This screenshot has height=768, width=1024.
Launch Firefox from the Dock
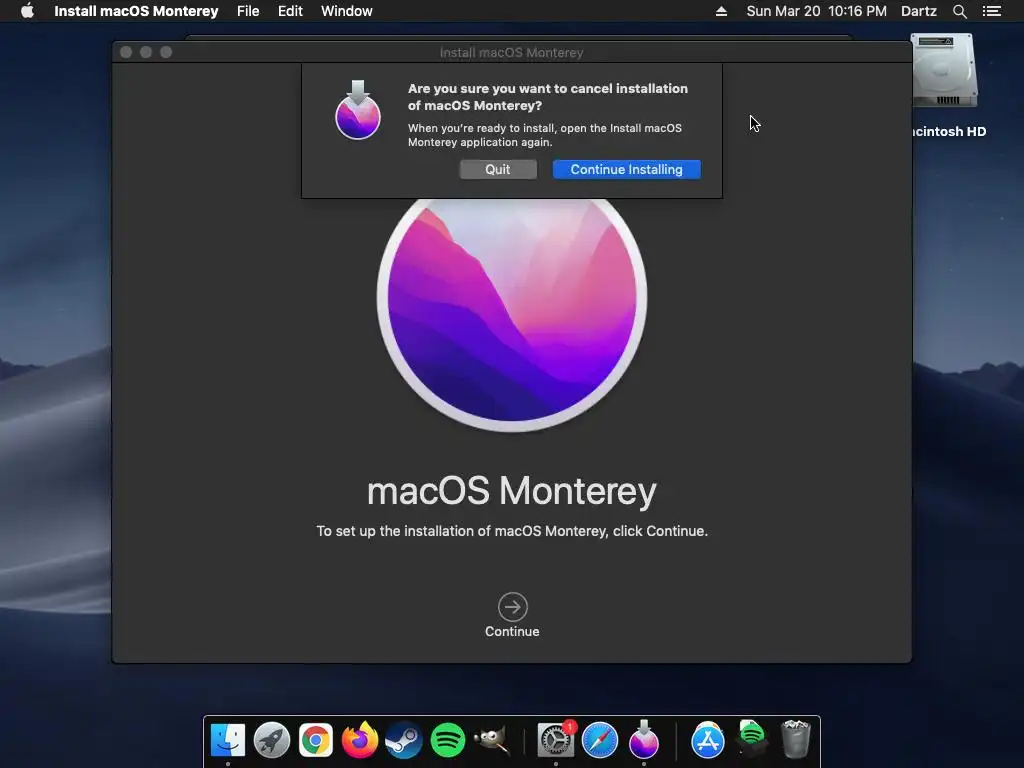[360, 740]
